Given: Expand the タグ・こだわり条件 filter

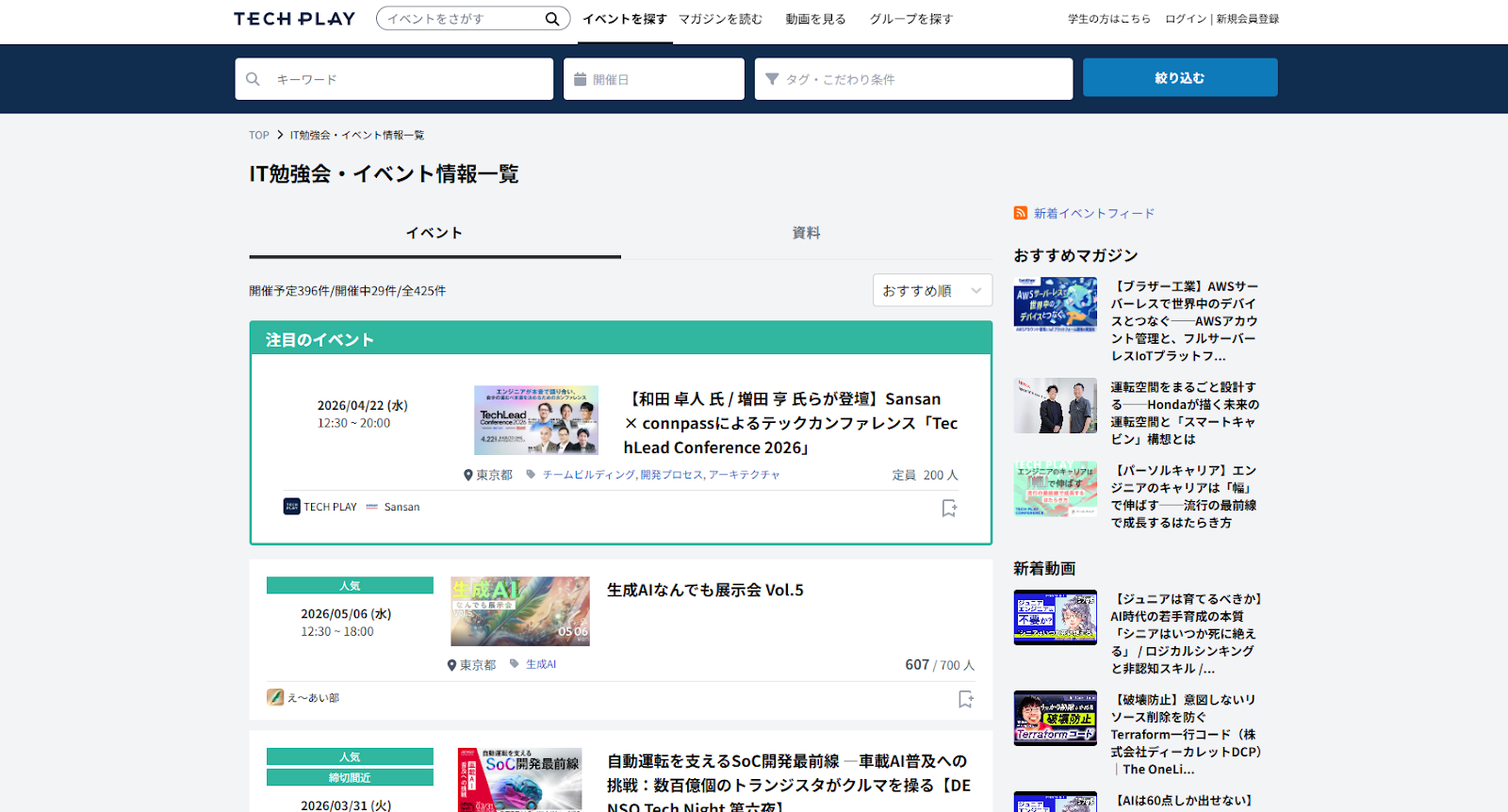Looking at the screenshot, I should click(913, 79).
